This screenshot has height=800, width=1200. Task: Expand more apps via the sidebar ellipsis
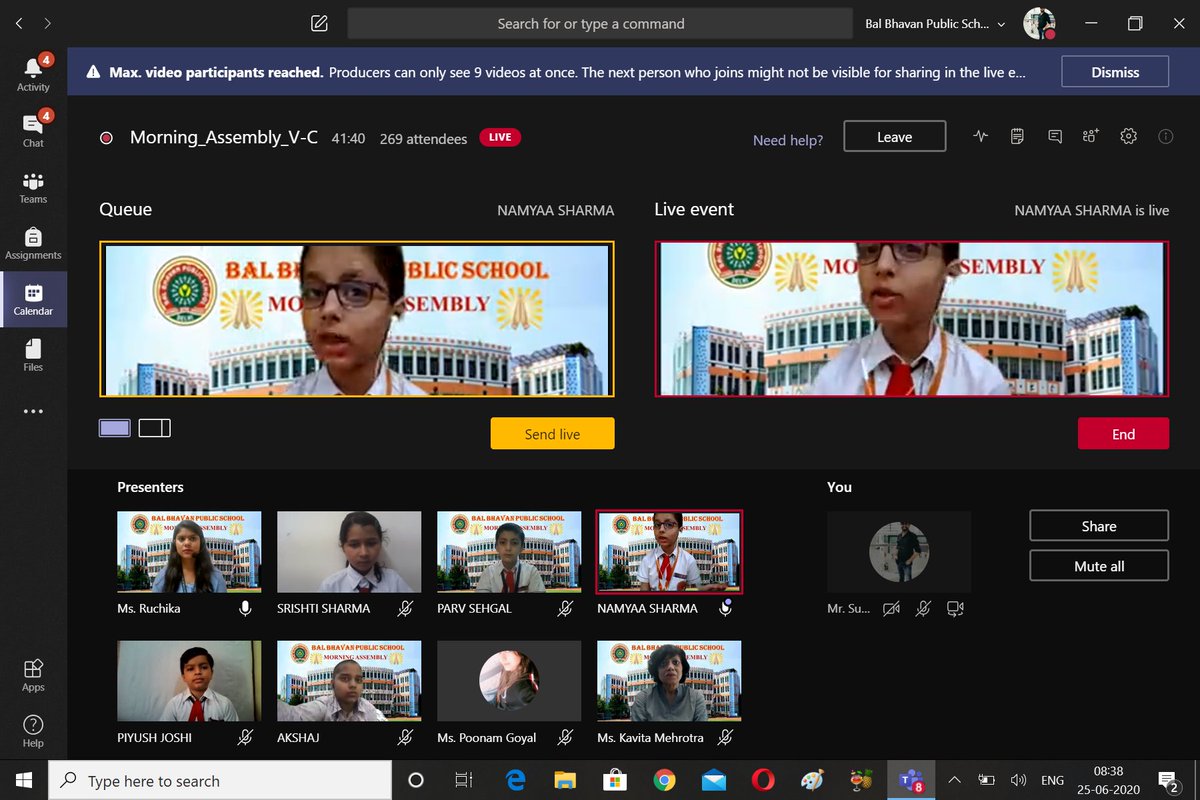[x=33, y=411]
